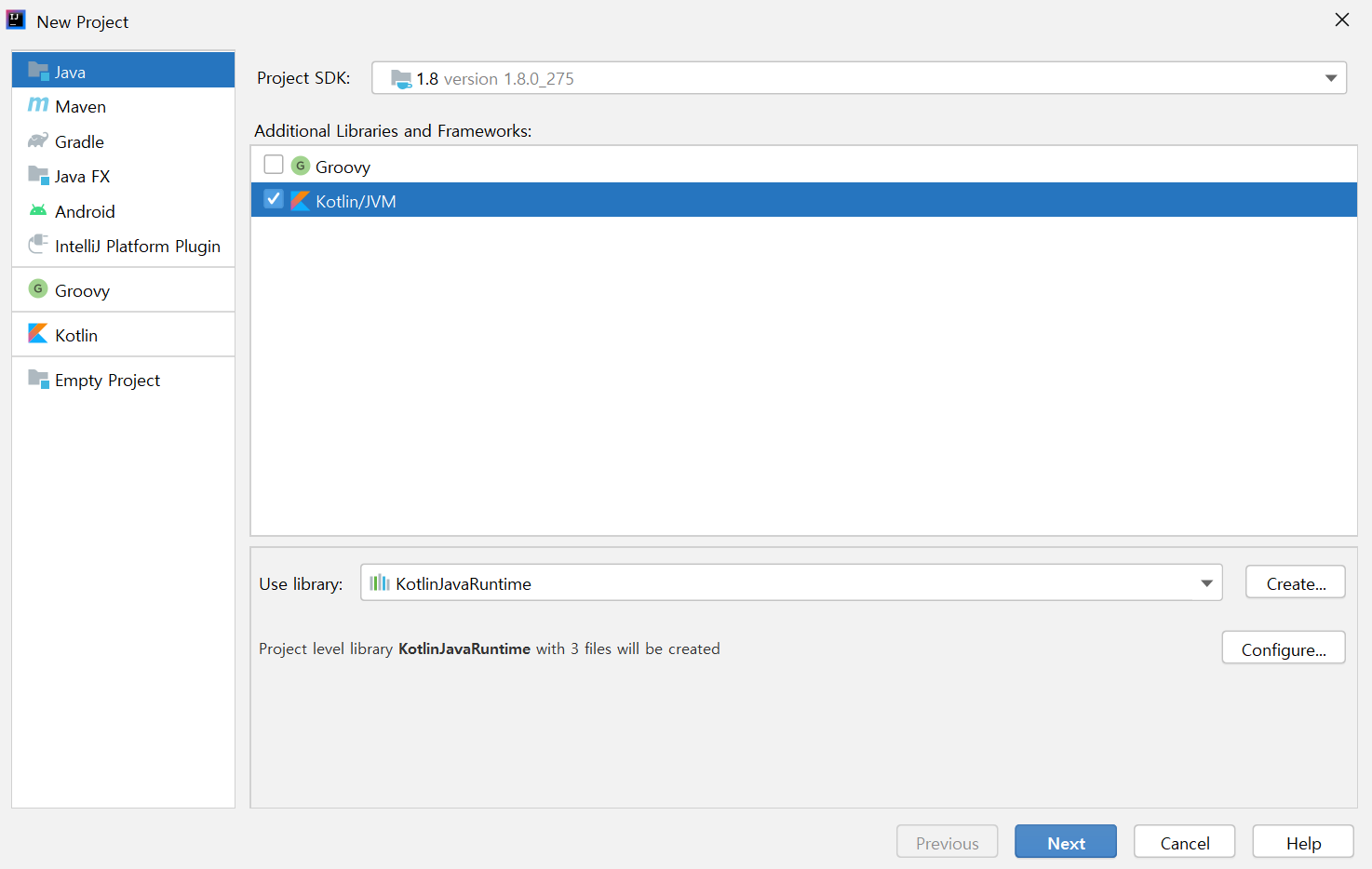
Task: Select the Empty Project folder icon
Action: point(38,379)
